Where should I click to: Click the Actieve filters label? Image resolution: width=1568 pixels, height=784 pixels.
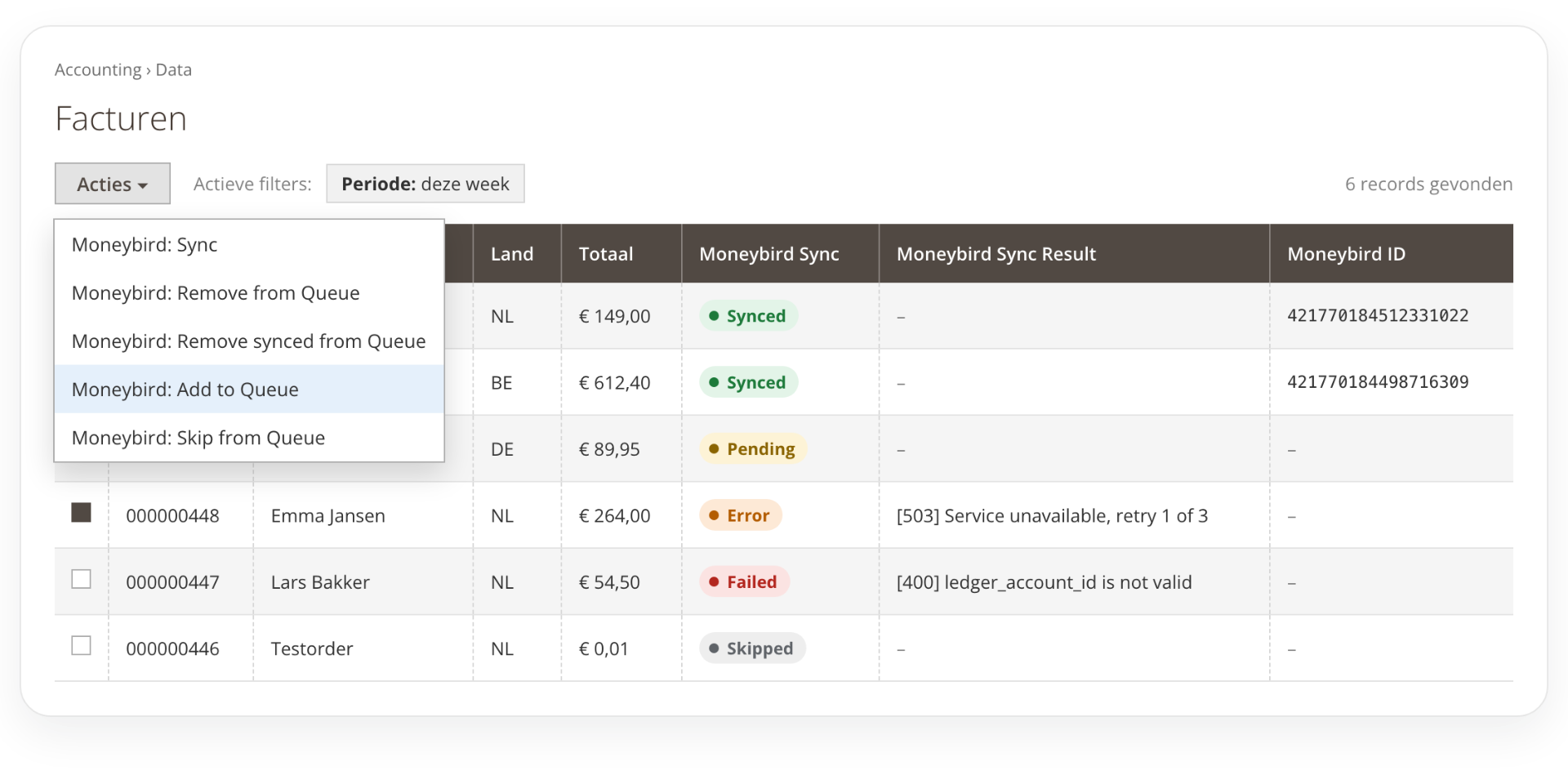(252, 184)
